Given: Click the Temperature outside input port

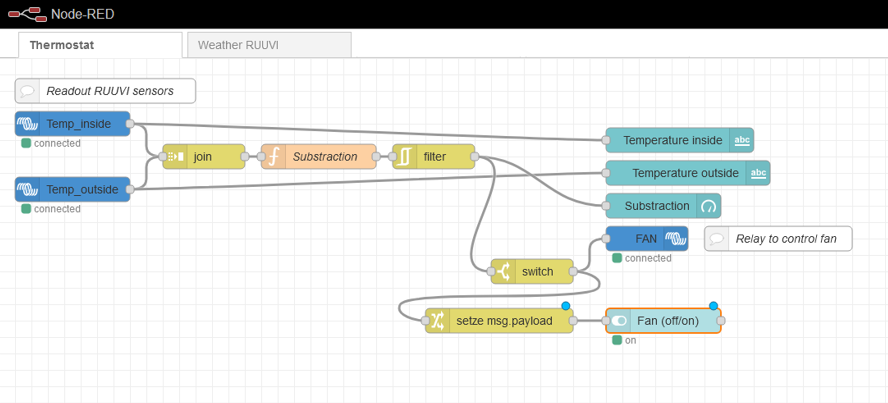Looking at the screenshot, I should [605, 173].
